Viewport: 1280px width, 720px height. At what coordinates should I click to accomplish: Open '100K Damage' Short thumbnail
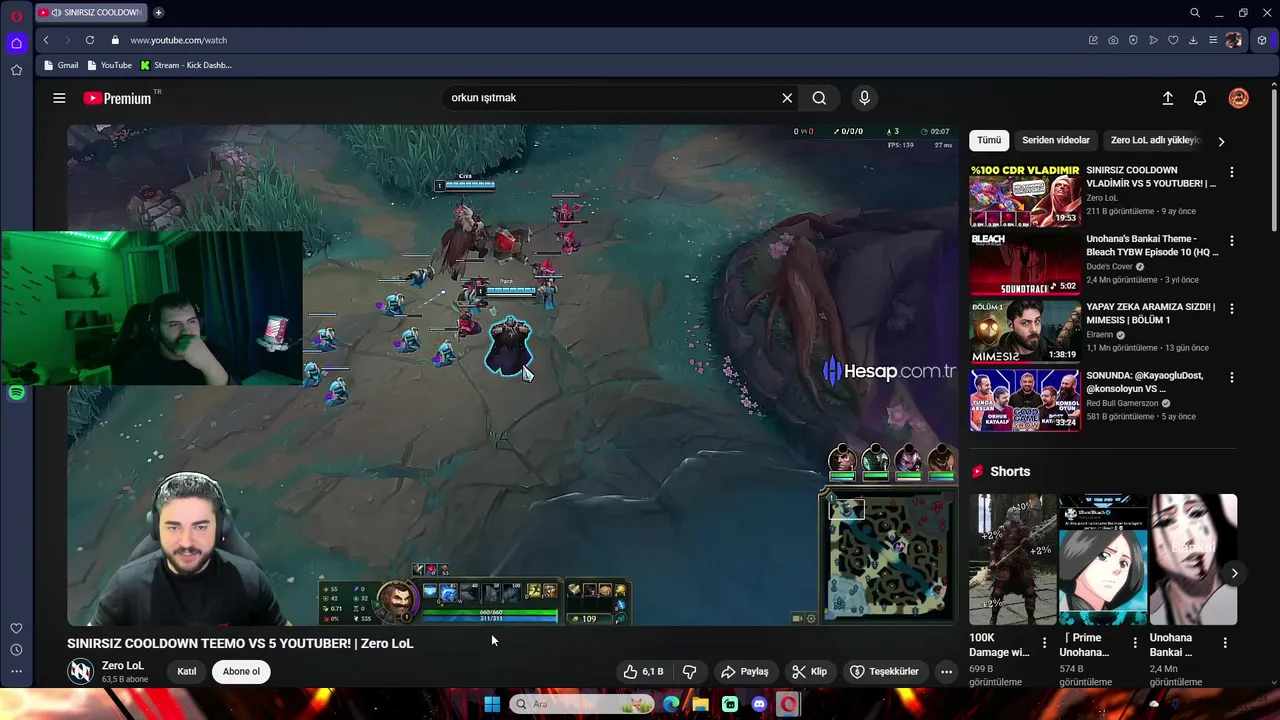(1012, 559)
